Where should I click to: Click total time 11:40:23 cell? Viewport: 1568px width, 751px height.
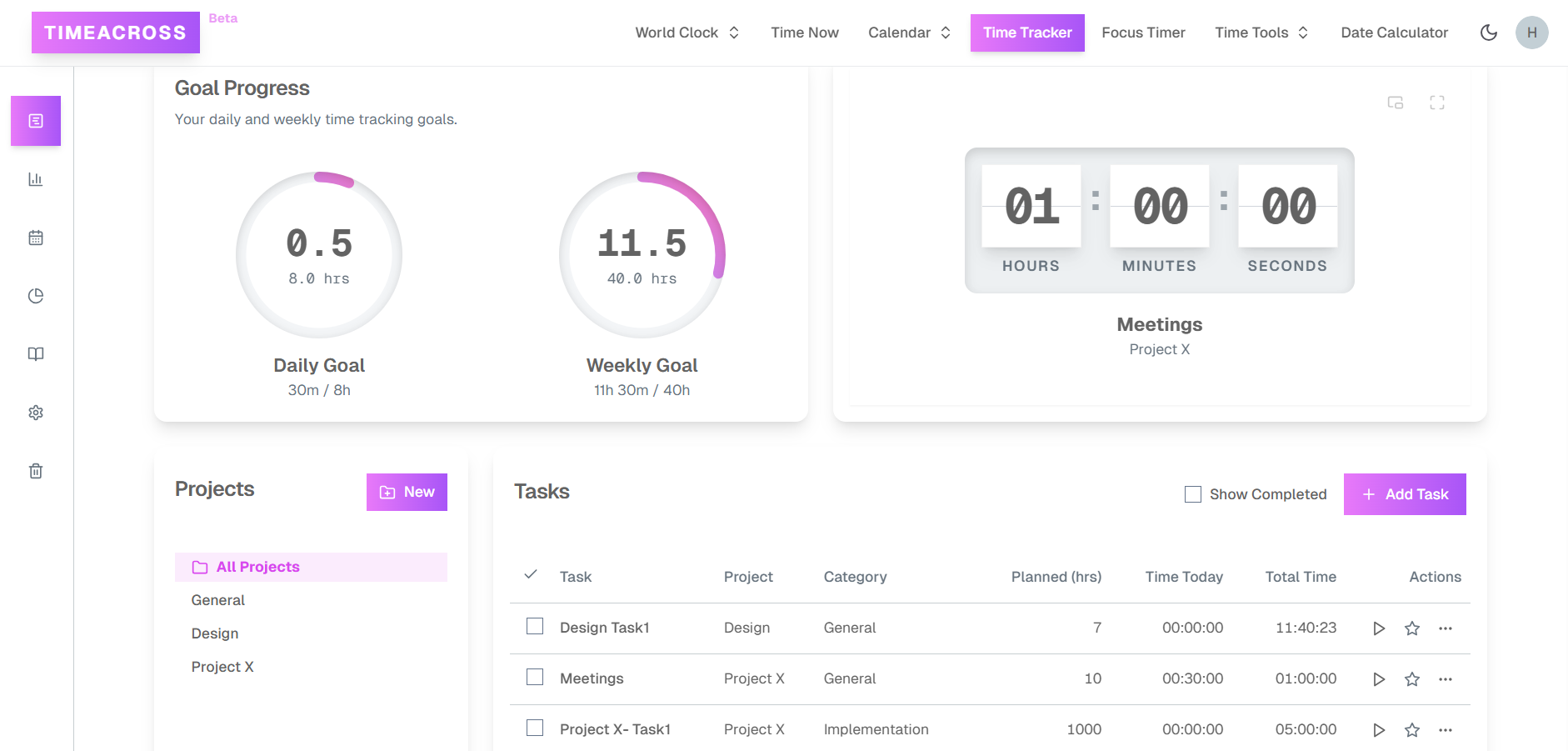pos(1306,628)
